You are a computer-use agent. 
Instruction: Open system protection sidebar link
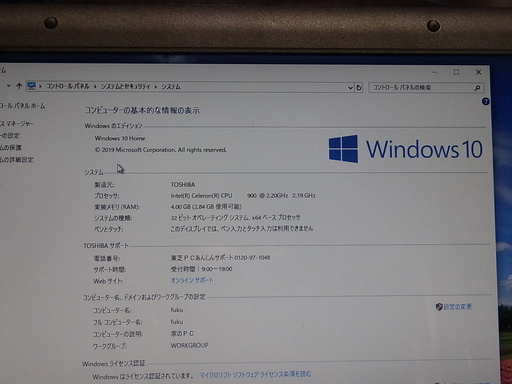point(11,148)
